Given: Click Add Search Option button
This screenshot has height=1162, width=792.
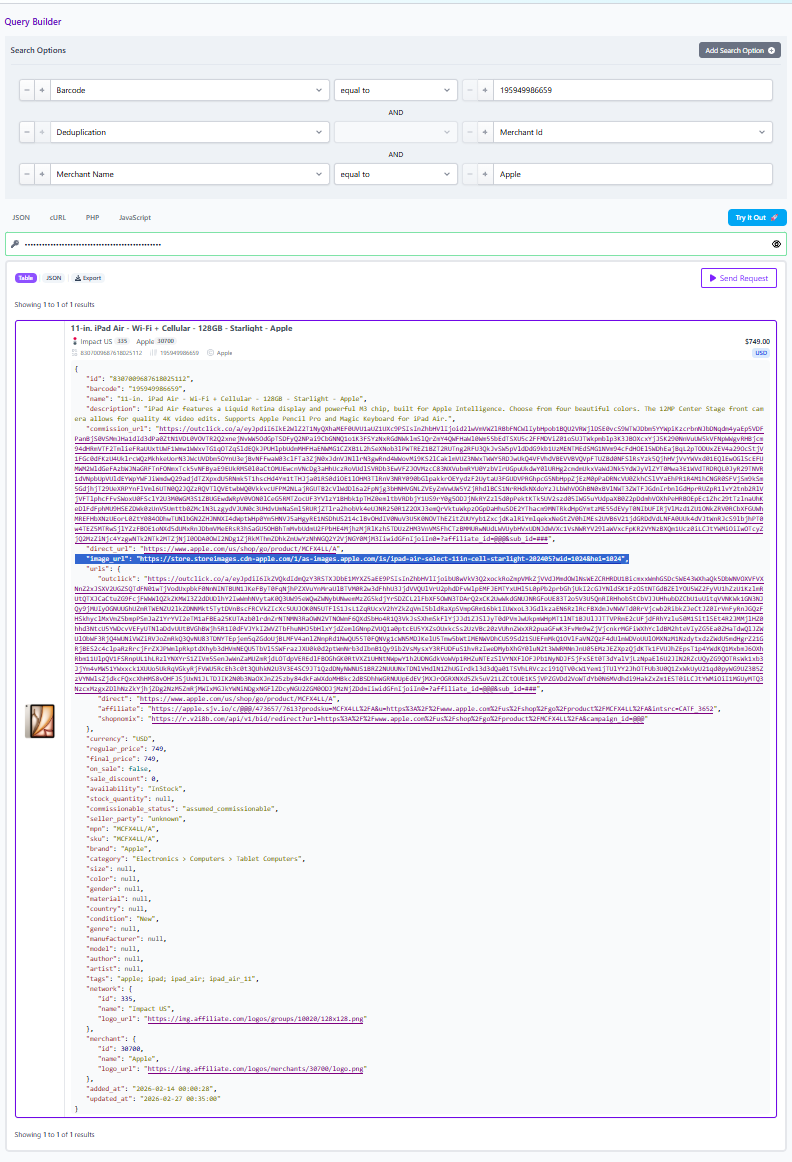Looking at the screenshot, I should tap(739, 50).
